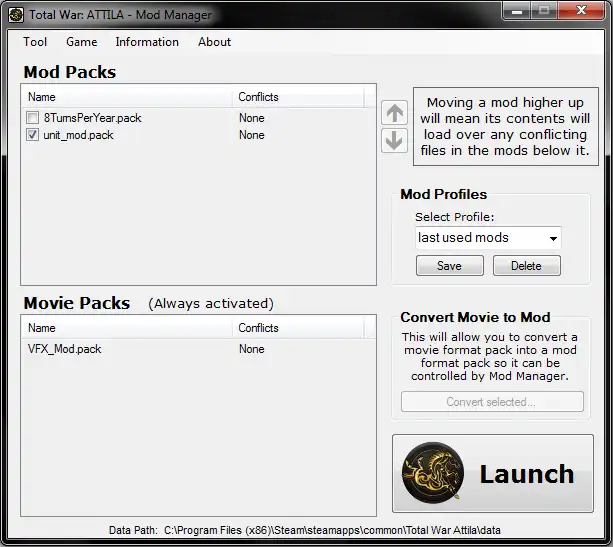Image resolution: width=613 pixels, height=547 pixels.
Task: Select the unit_mod.pack row name
Action: click(78, 135)
